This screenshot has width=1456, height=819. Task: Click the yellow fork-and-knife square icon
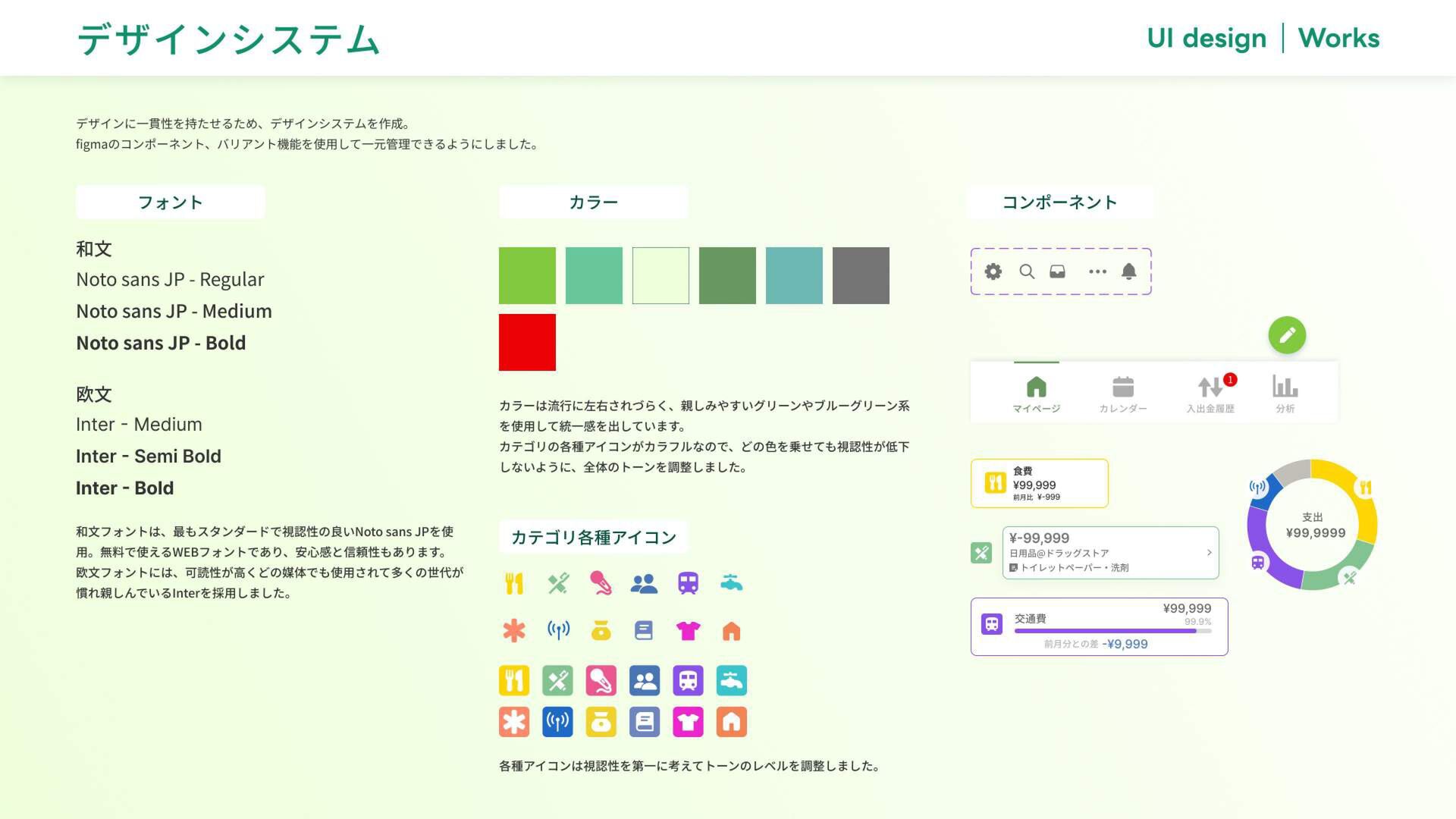tap(514, 681)
